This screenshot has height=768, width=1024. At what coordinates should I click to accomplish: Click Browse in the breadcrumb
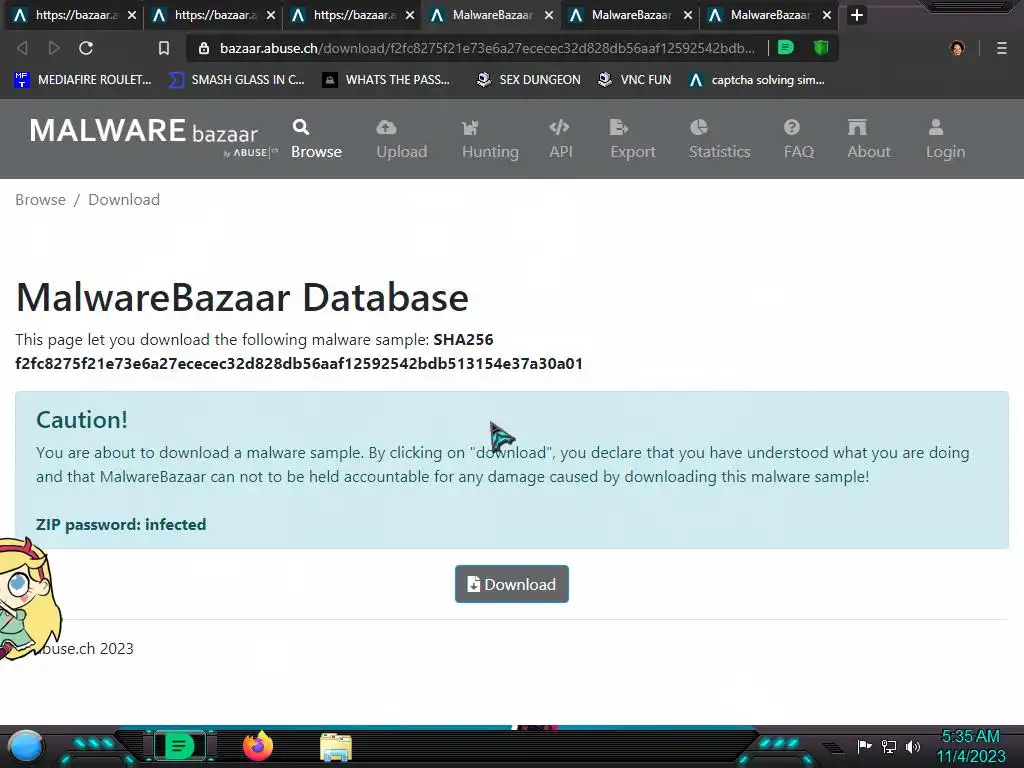pyautogui.click(x=40, y=200)
